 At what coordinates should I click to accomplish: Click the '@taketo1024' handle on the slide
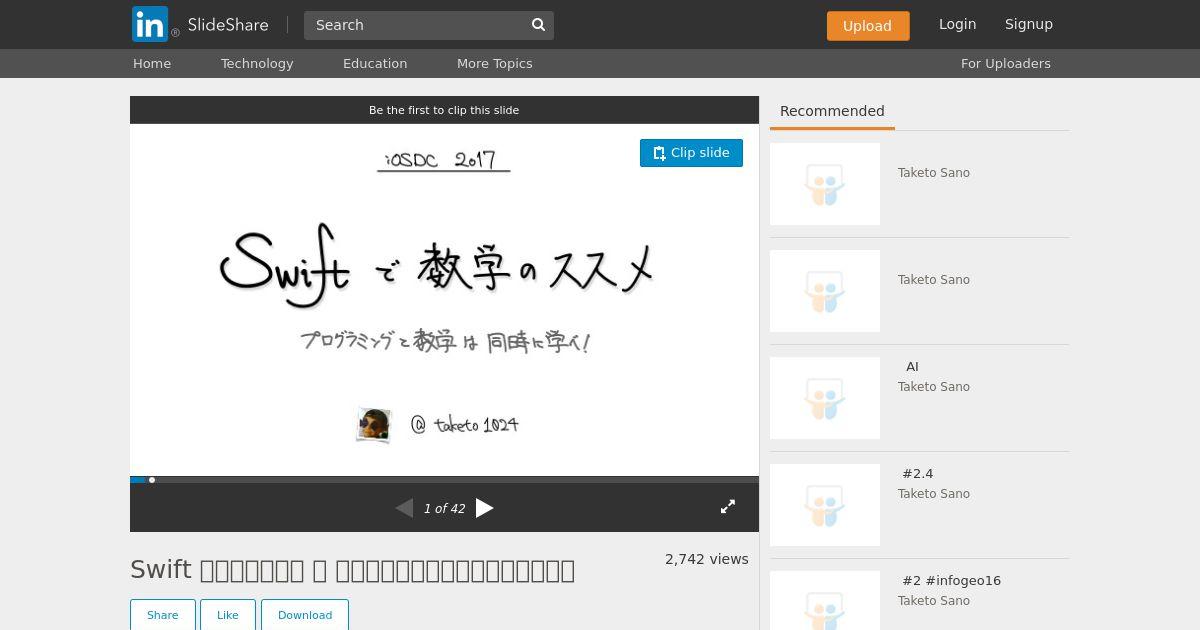[465, 425]
